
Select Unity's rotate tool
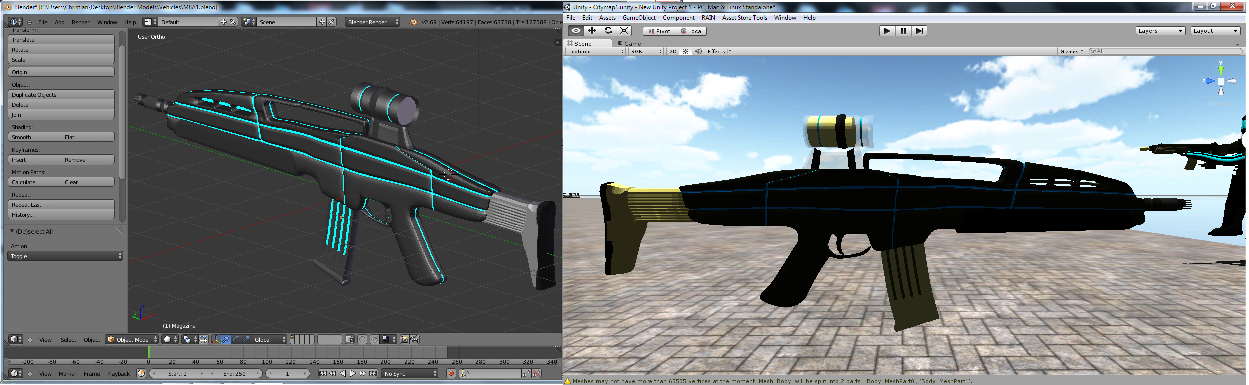(x=608, y=31)
